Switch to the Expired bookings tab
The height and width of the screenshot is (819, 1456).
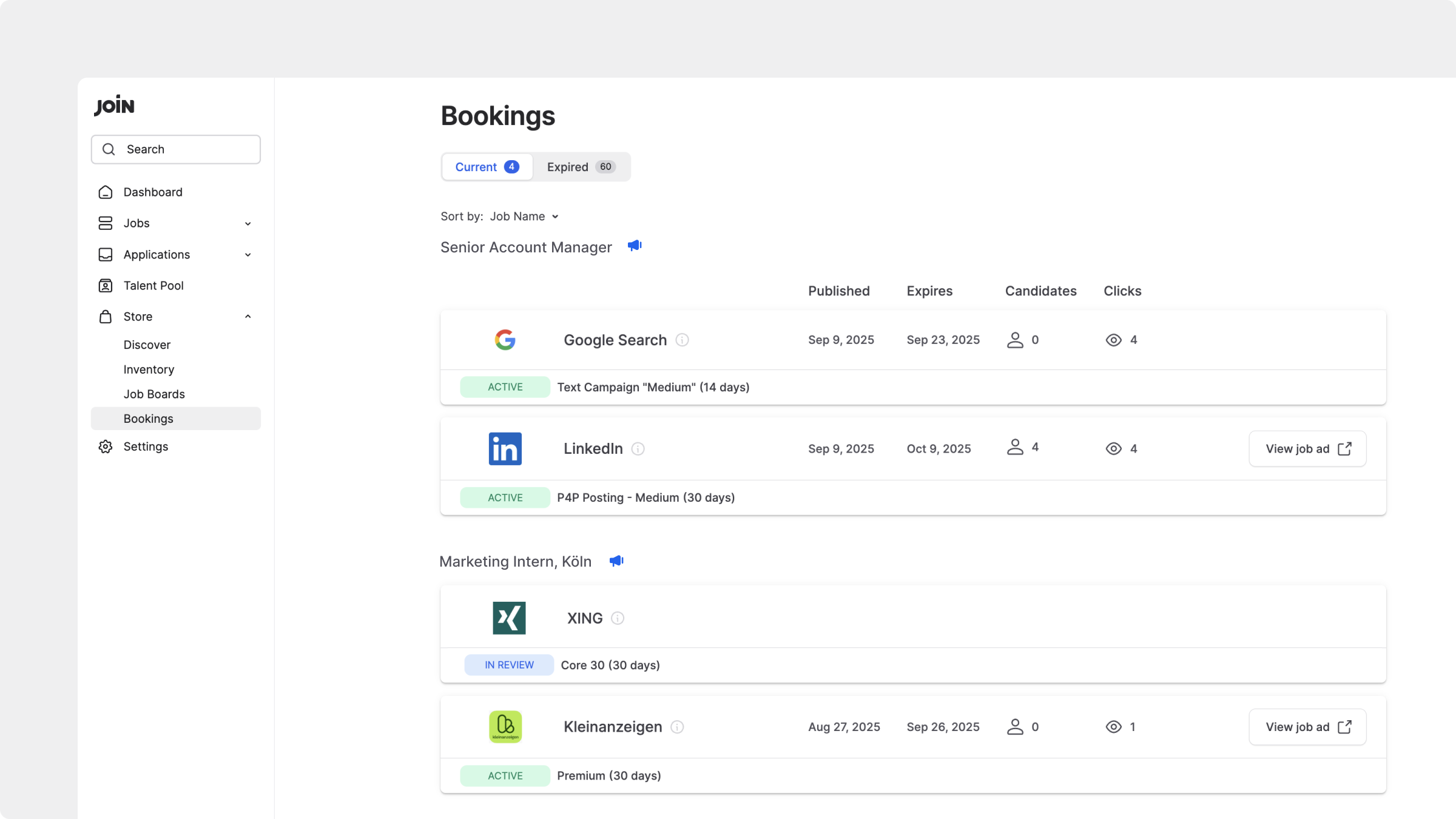click(x=581, y=167)
